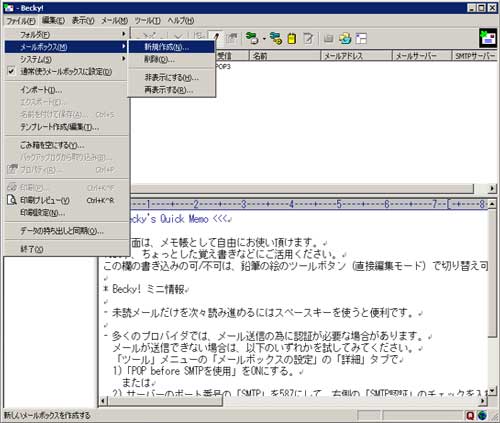Click the '* Becky! ミニ情報' line
Screen dimensions: 500x423
[146, 289]
